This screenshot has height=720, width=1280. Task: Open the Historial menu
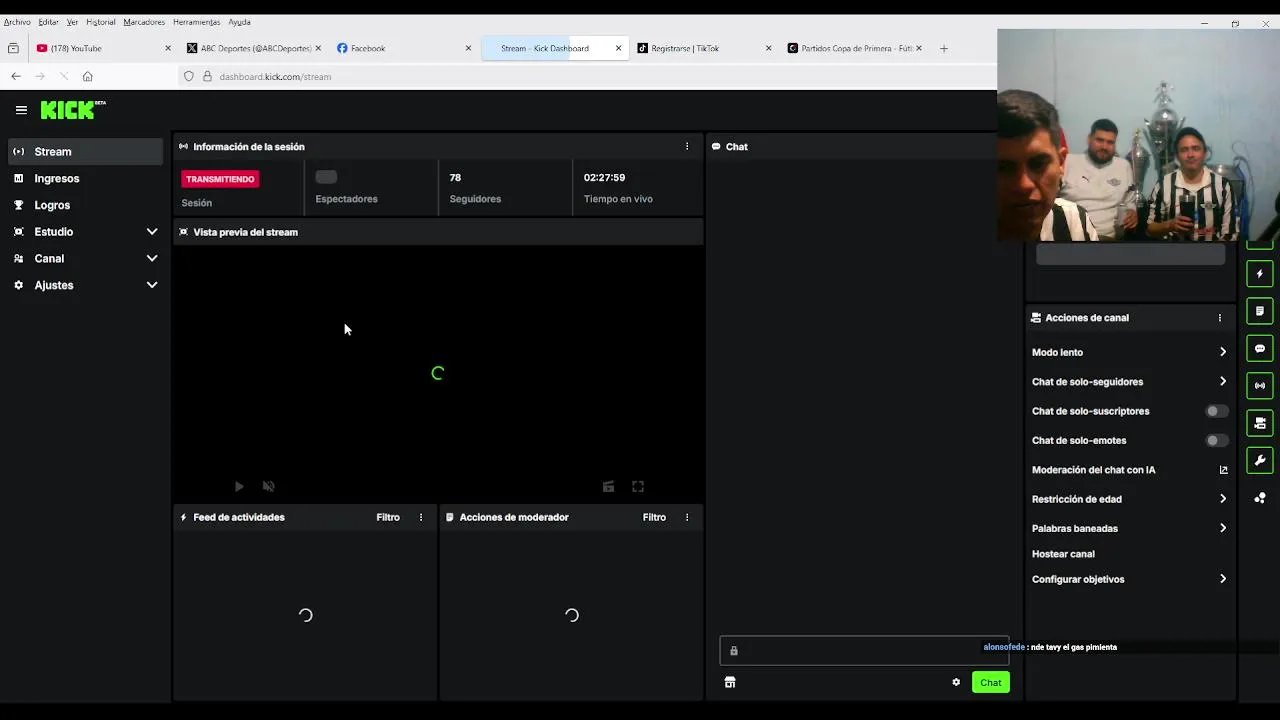point(101,22)
